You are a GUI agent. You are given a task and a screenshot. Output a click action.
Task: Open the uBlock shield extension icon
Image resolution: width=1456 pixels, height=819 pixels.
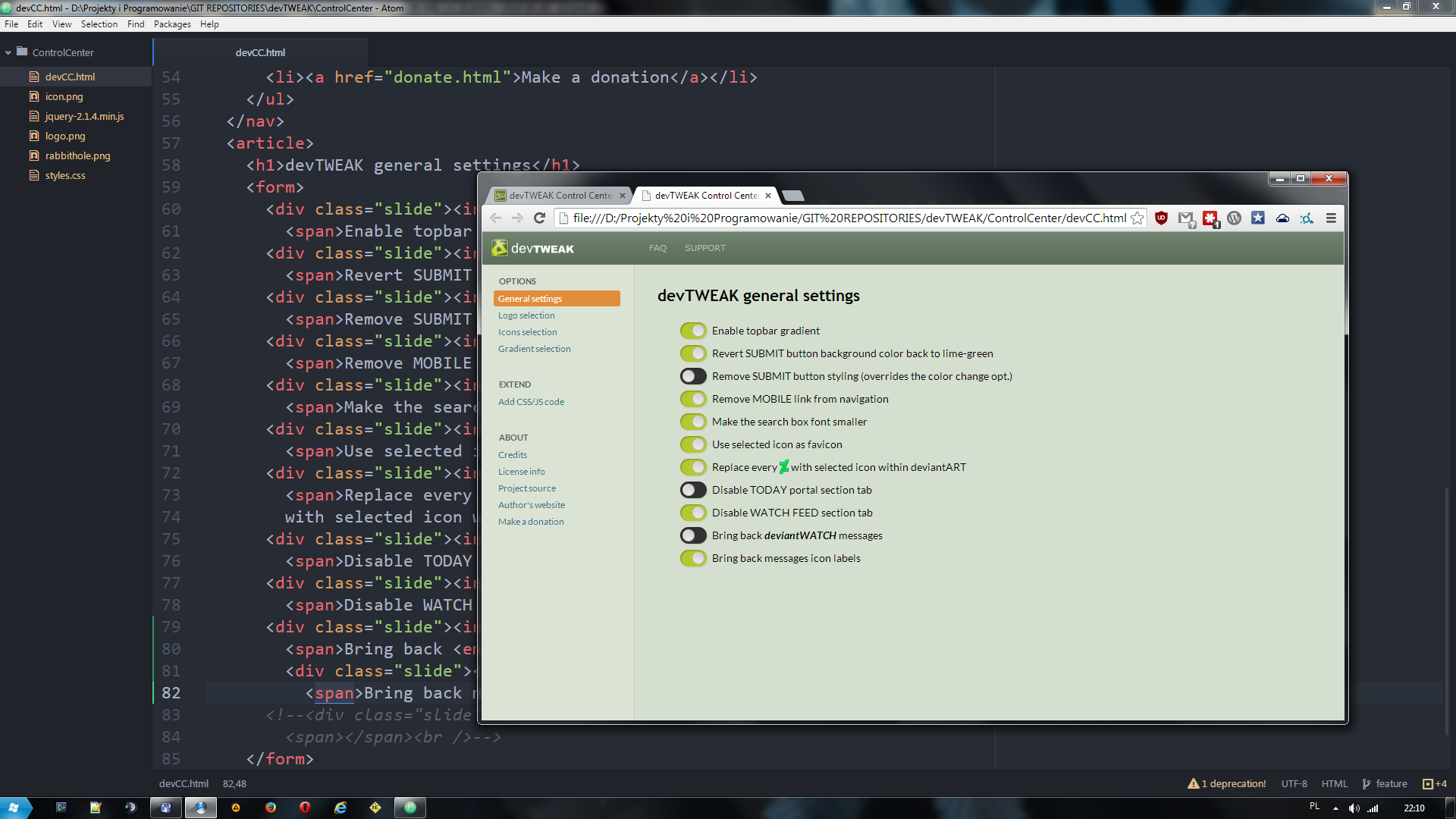pos(1161,218)
